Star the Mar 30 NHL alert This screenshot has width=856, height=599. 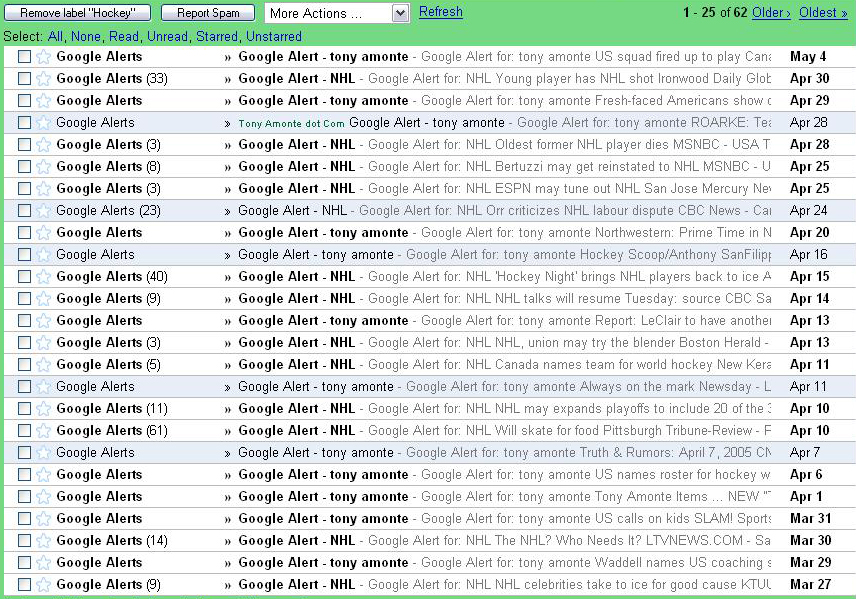(43, 541)
